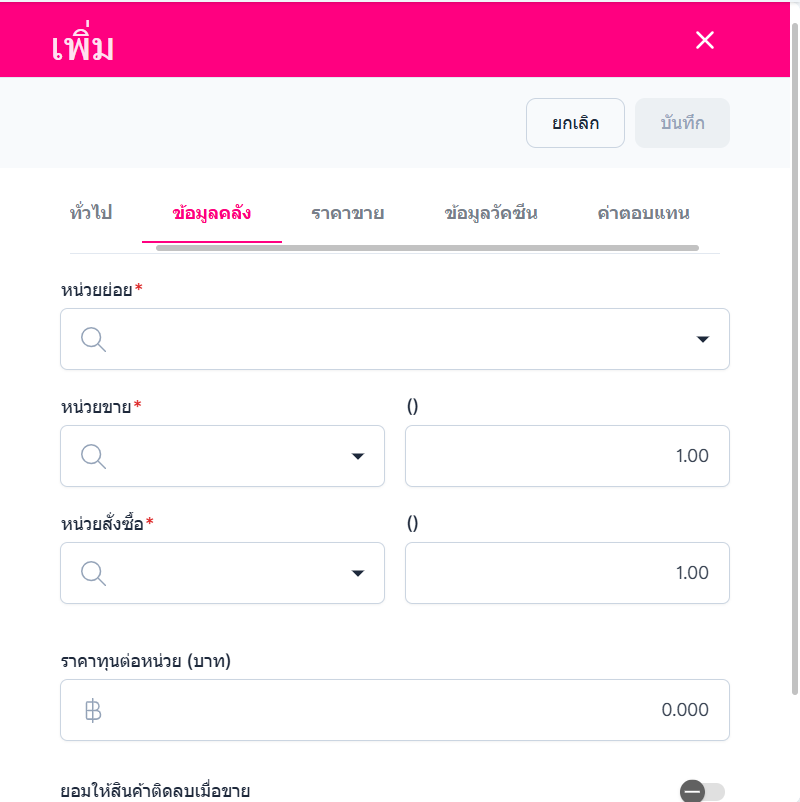Open the ราคาขาย tab

click(x=348, y=213)
